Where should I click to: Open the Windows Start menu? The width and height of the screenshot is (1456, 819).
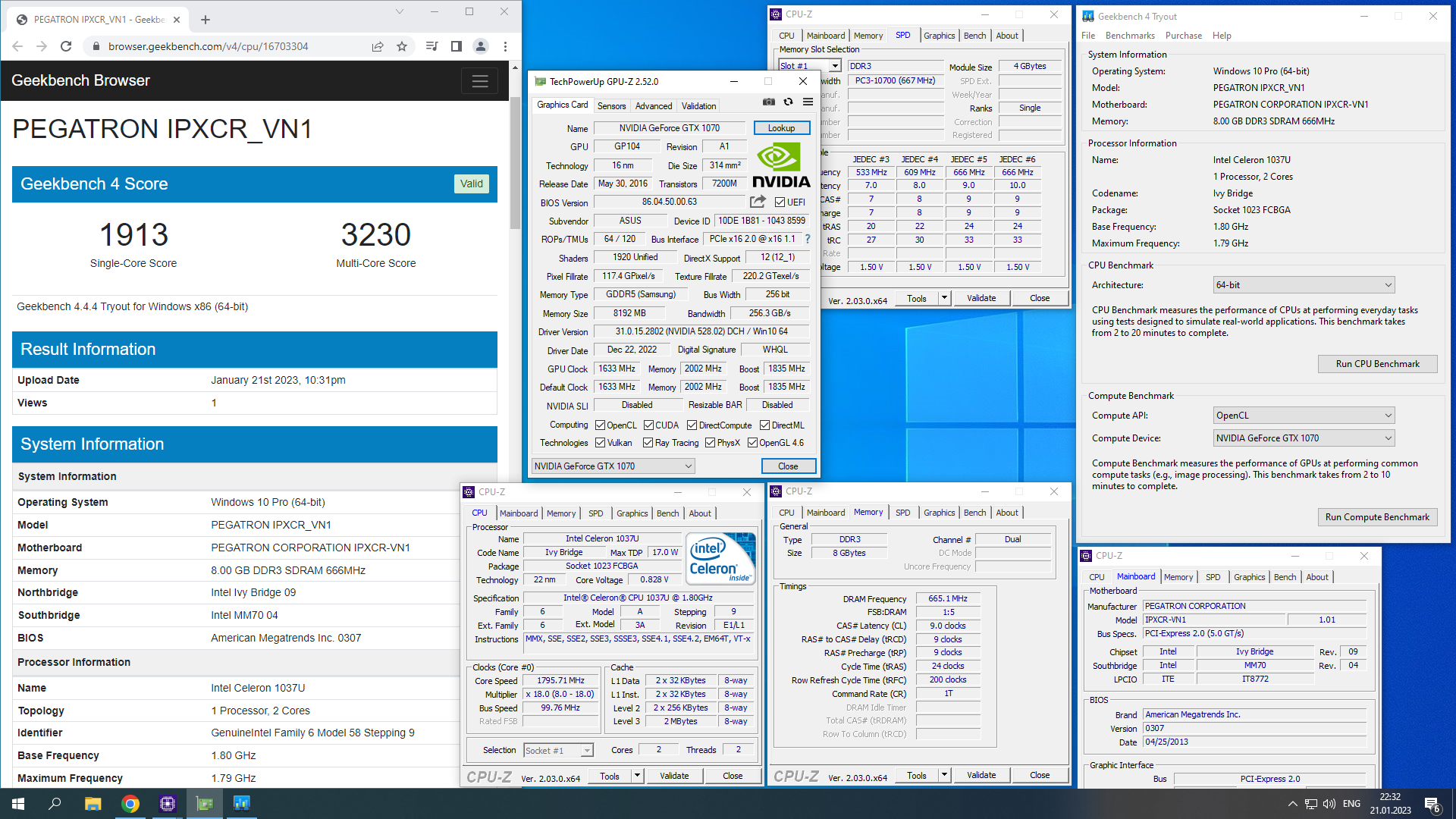18,804
